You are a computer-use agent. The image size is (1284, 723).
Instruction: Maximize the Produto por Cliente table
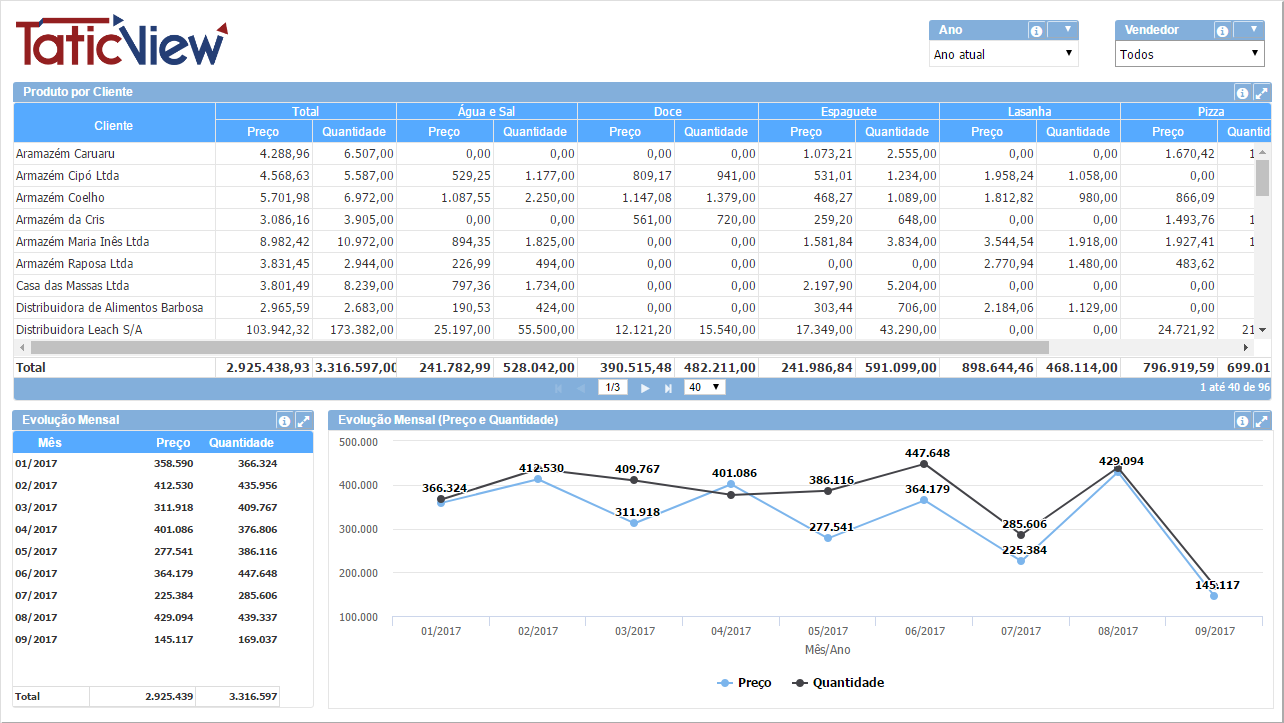tap(1261, 93)
